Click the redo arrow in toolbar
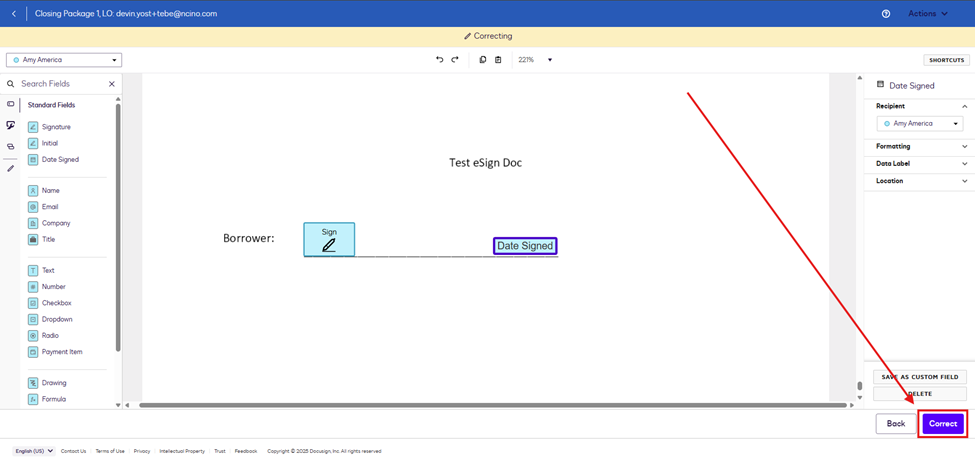The width and height of the screenshot is (975, 463). (455, 60)
